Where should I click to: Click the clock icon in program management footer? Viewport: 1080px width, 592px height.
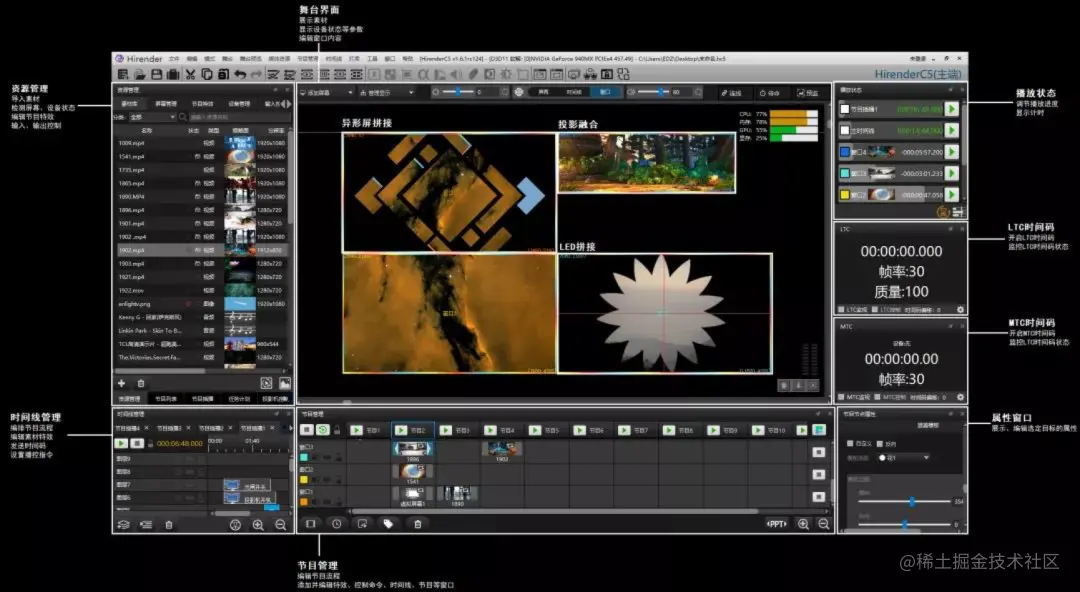coord(336,524)
